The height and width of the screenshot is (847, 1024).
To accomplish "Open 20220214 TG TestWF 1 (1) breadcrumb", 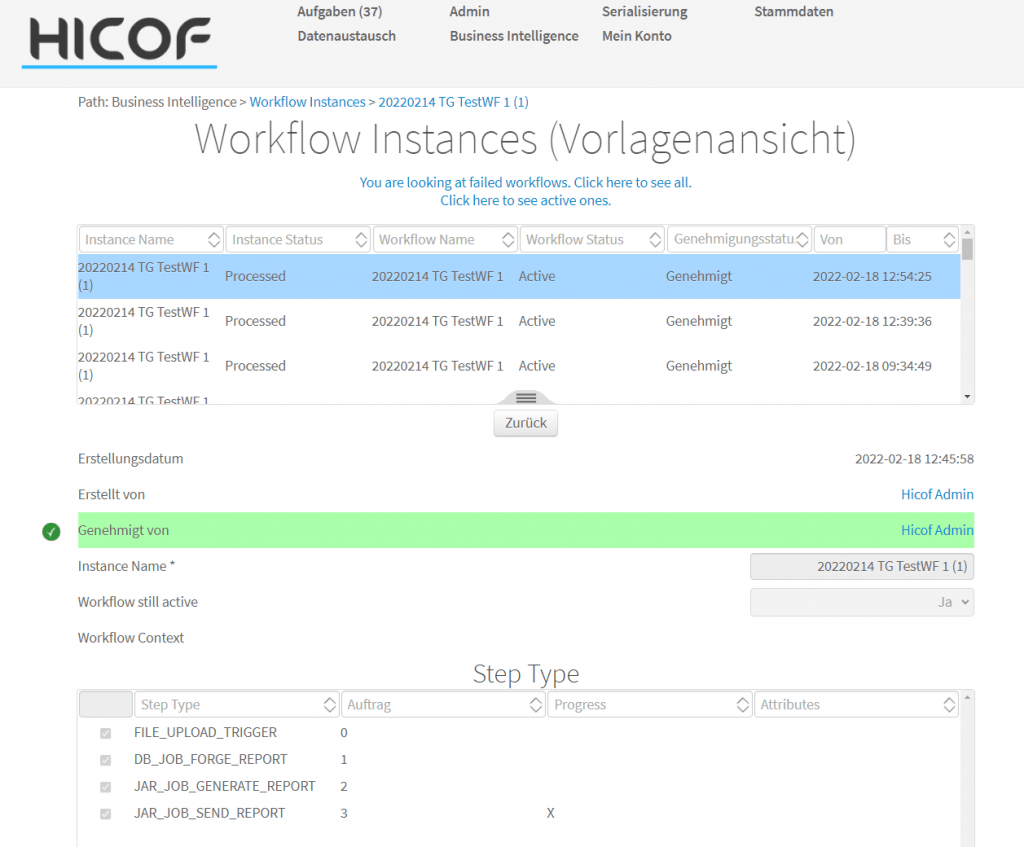I will 453,102.
